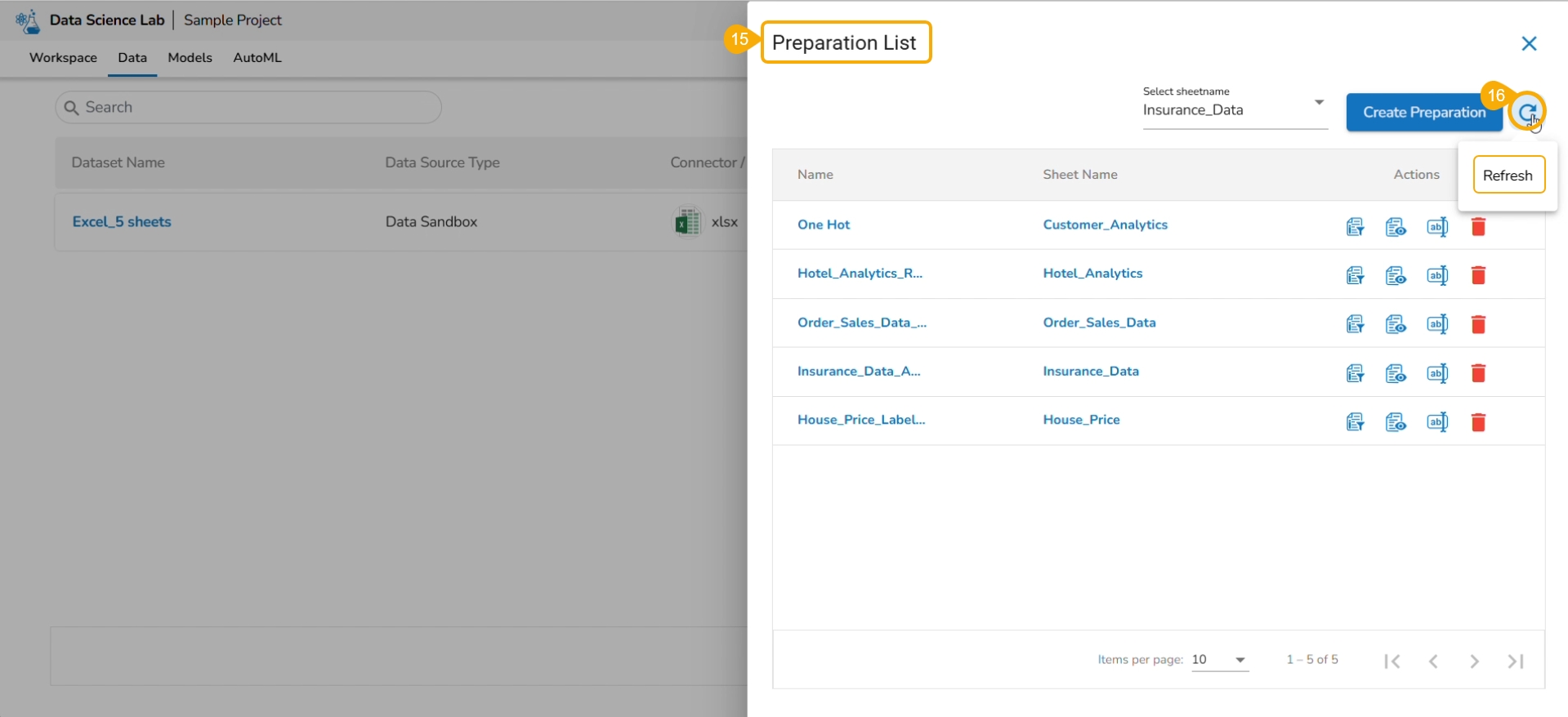
Task: Open the One Hot preparation link
Action: pos(824,225)
